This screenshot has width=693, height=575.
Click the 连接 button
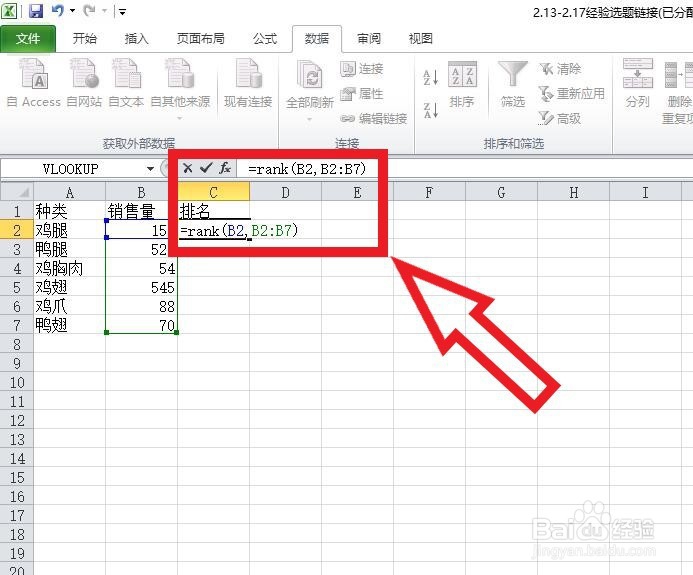[x=362, y=69]
